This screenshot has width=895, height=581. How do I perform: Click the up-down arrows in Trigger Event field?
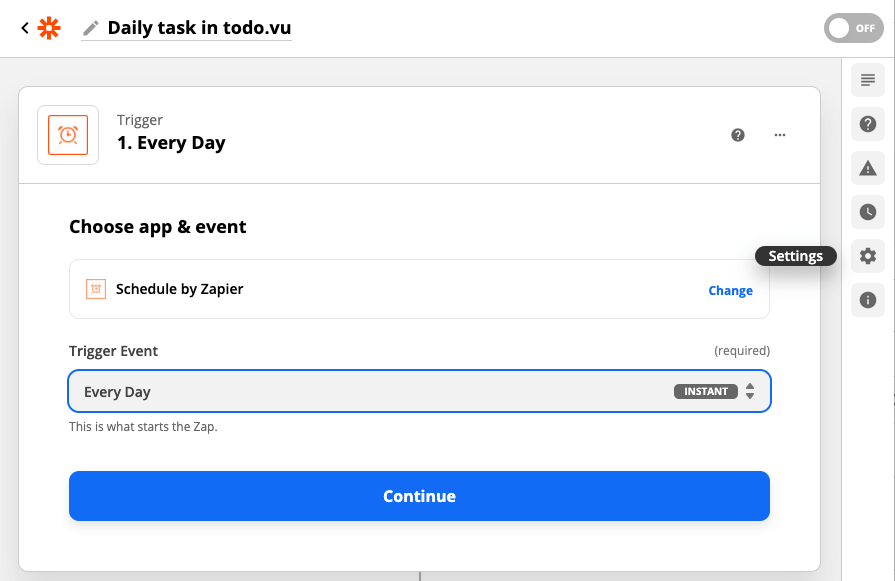click(749, 392)
